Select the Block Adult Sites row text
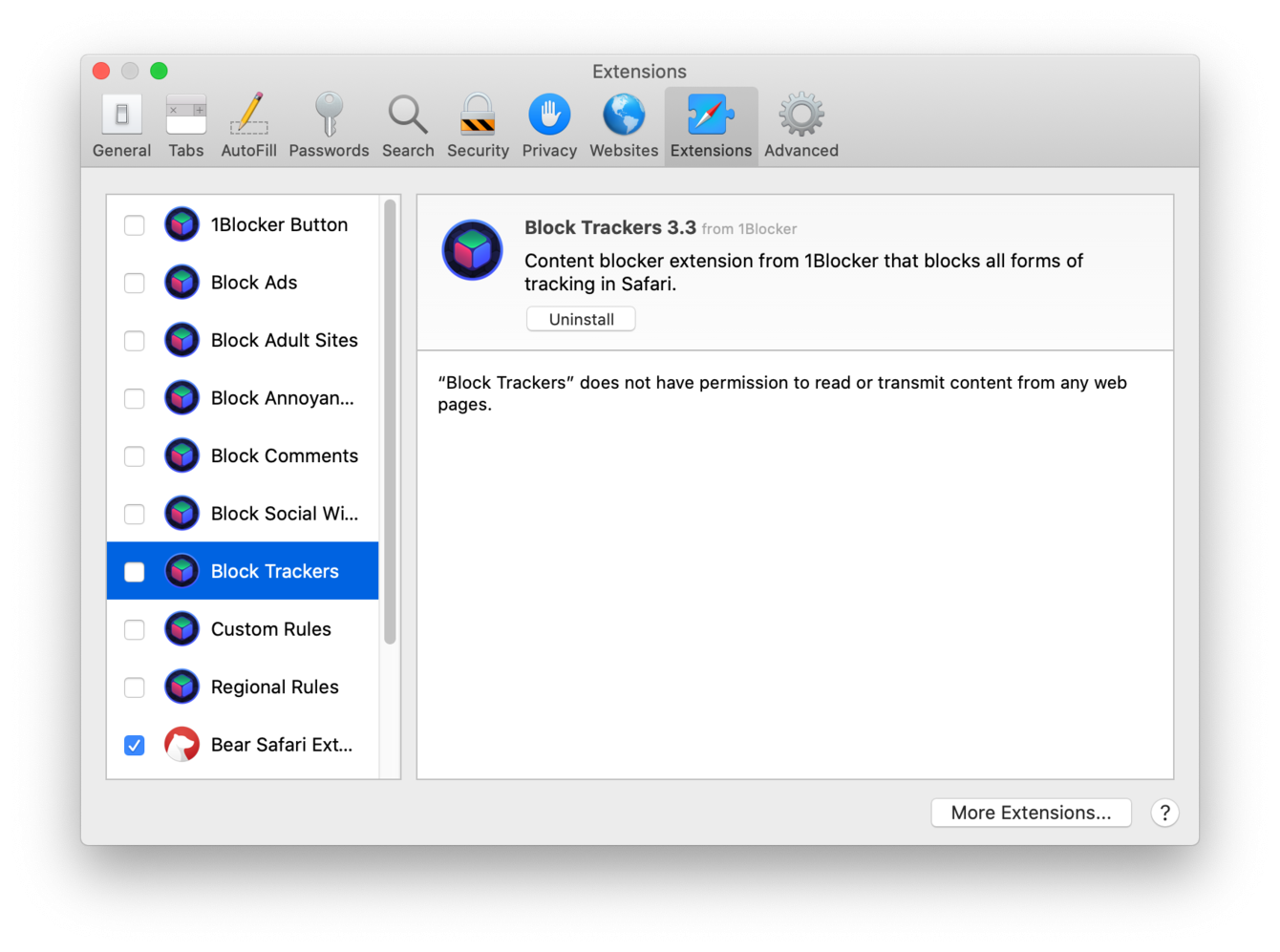 pyautogui.click(x=284, y=340)
